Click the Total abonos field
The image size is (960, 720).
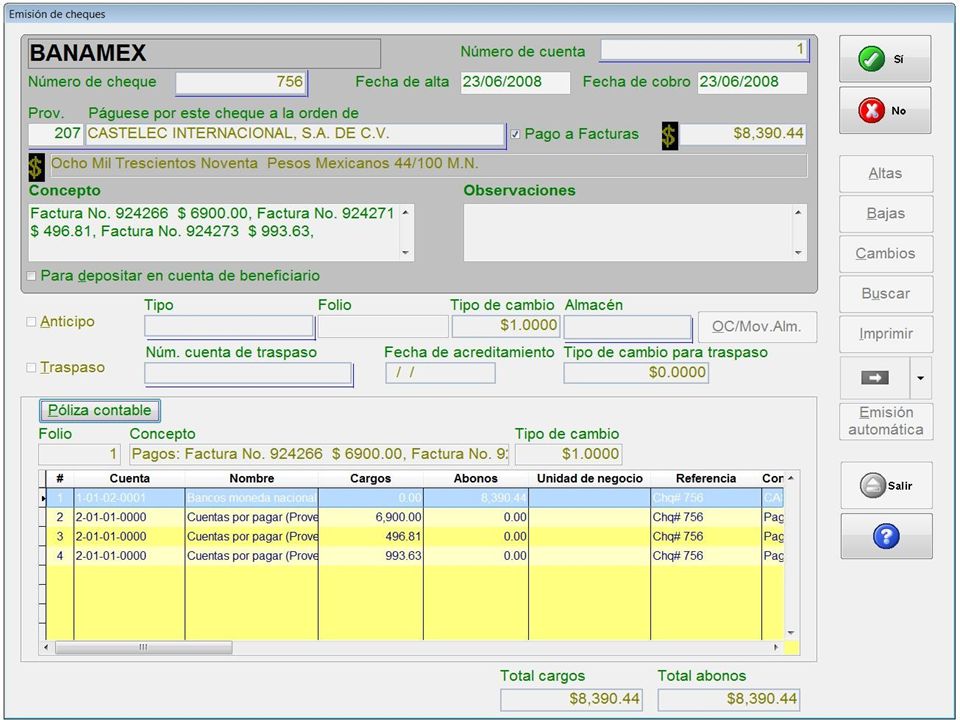pos(729,700)
